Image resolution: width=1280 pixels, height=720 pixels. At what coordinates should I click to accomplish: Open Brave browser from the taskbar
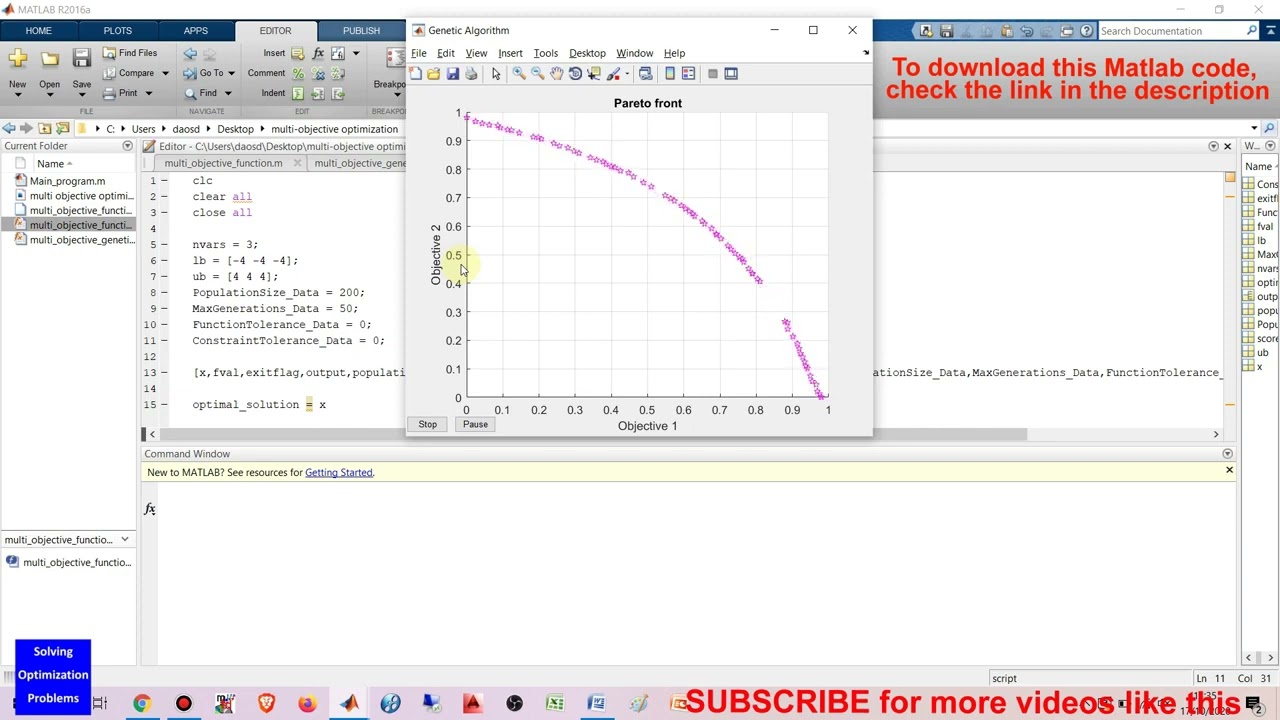(266, 704)
